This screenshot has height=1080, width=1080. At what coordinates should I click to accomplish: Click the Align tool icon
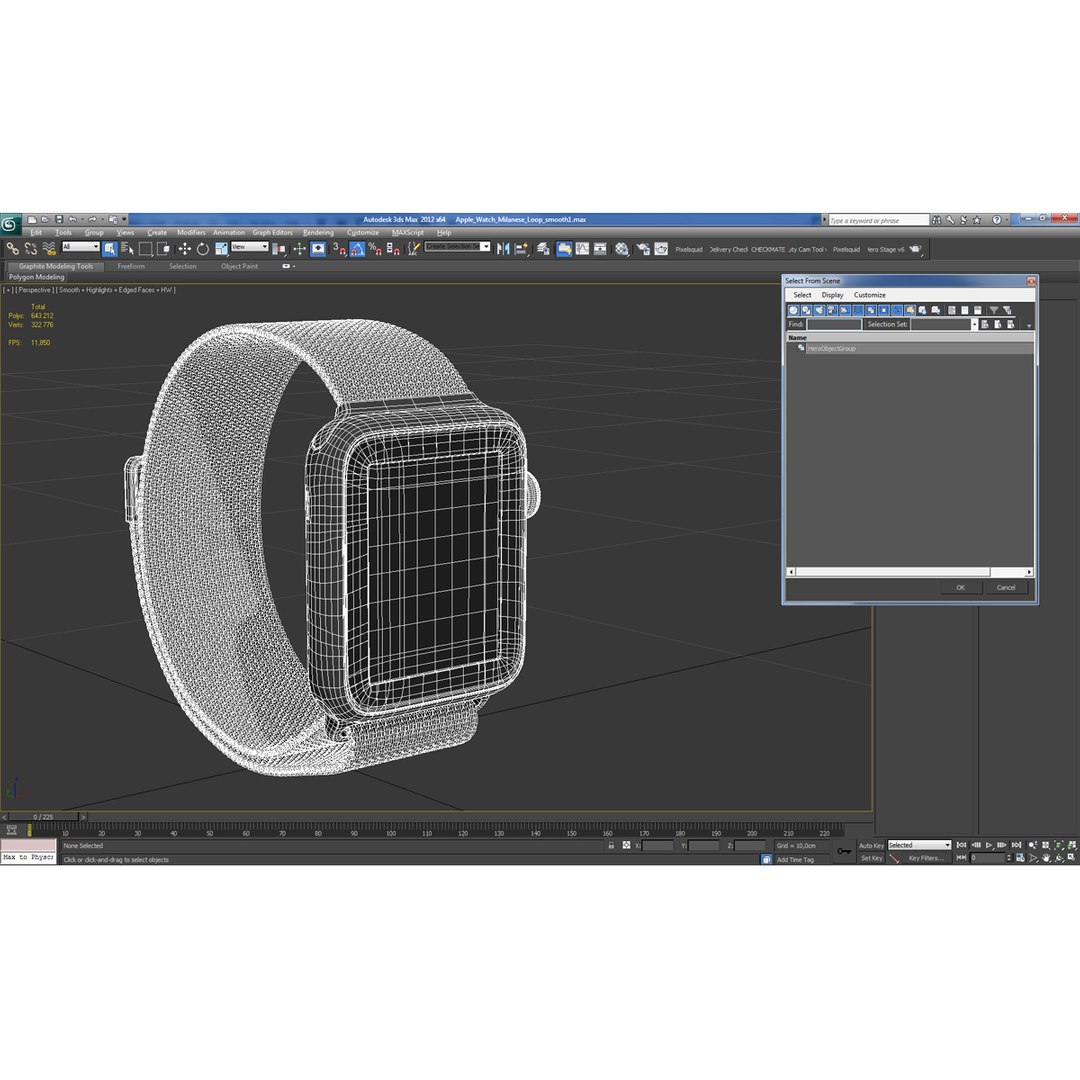coord(521,249)
